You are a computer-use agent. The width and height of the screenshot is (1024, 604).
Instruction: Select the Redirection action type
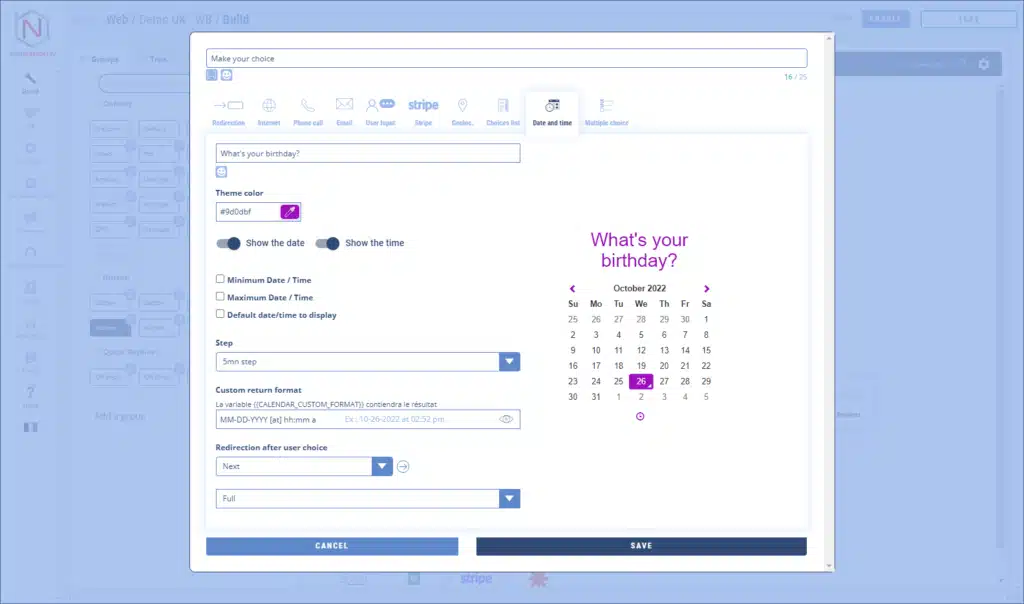pyautogui.click(x=228, y=111)
